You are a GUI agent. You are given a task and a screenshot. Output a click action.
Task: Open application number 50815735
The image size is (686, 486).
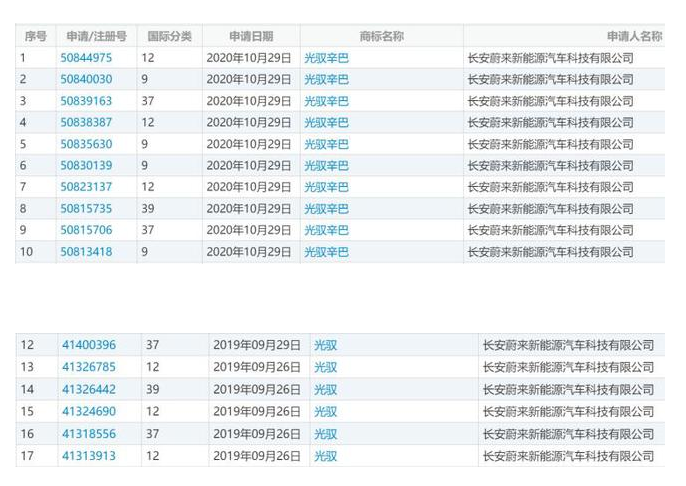pos(86,209)
